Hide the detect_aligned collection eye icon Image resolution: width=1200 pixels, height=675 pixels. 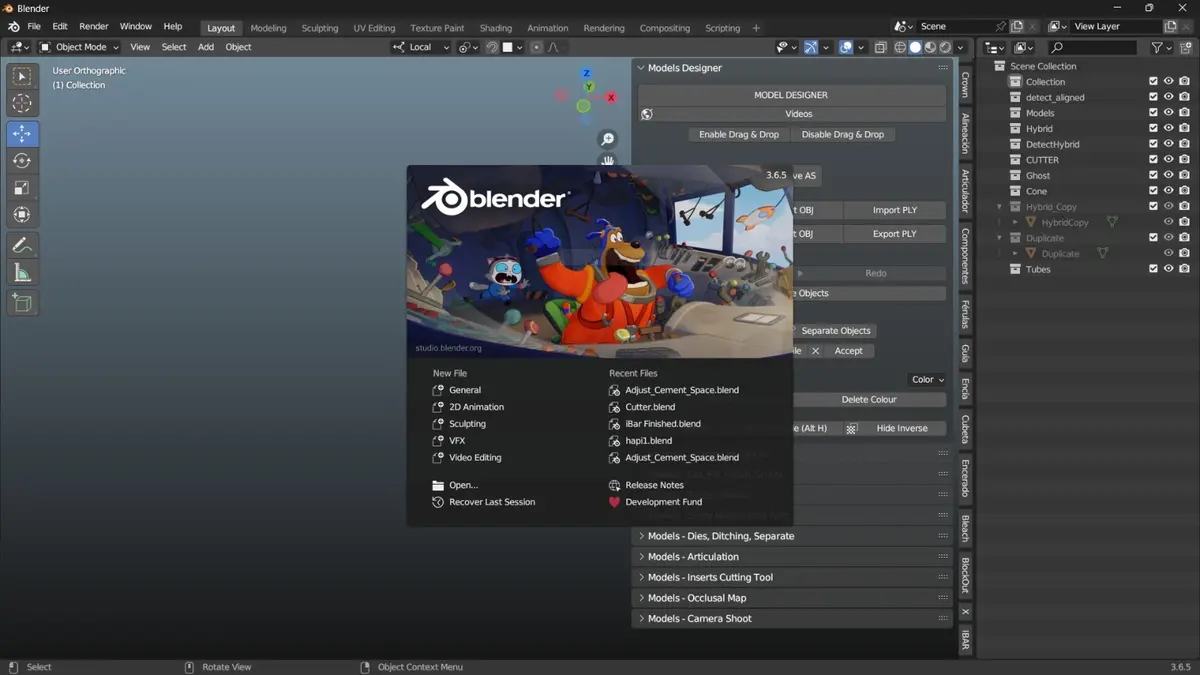pos(1168,97)
